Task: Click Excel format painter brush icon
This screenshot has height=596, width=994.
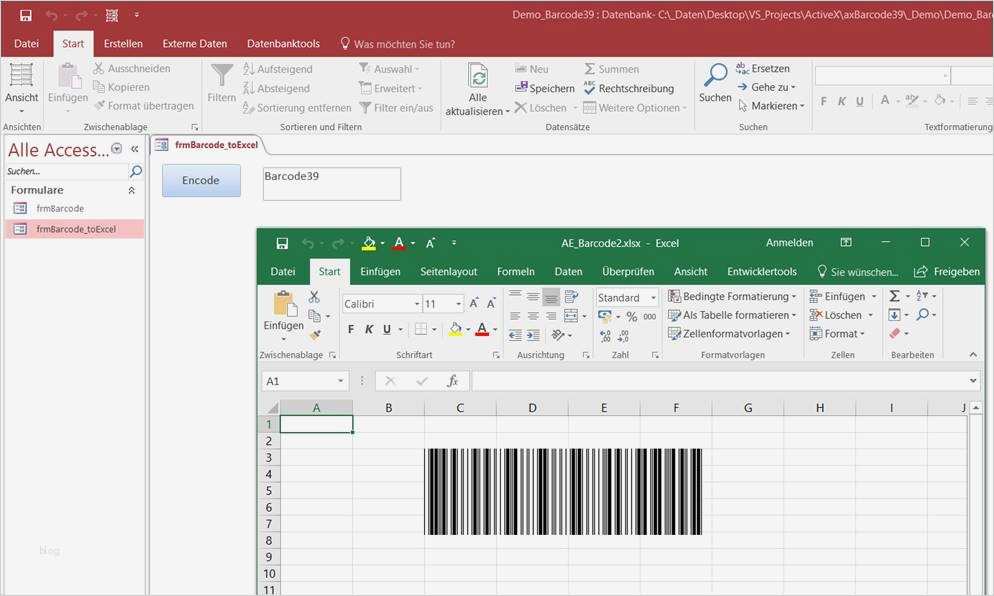Action: [314, 334]
